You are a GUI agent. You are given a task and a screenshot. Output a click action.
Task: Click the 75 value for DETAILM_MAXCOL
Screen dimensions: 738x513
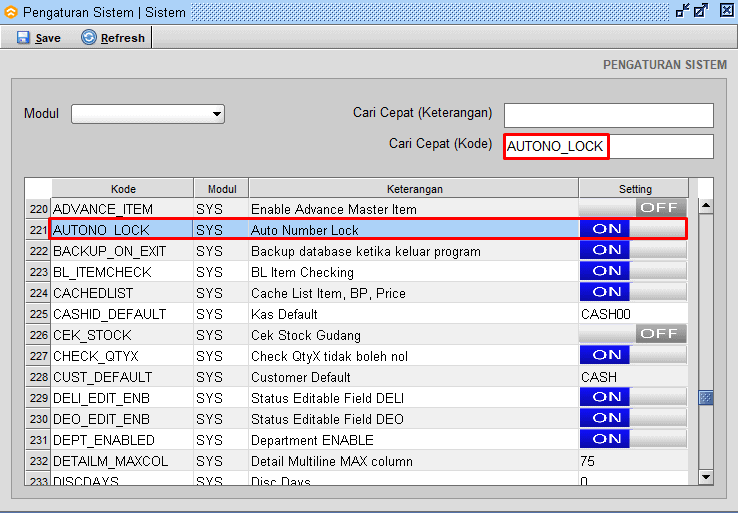tap(633, 461)
